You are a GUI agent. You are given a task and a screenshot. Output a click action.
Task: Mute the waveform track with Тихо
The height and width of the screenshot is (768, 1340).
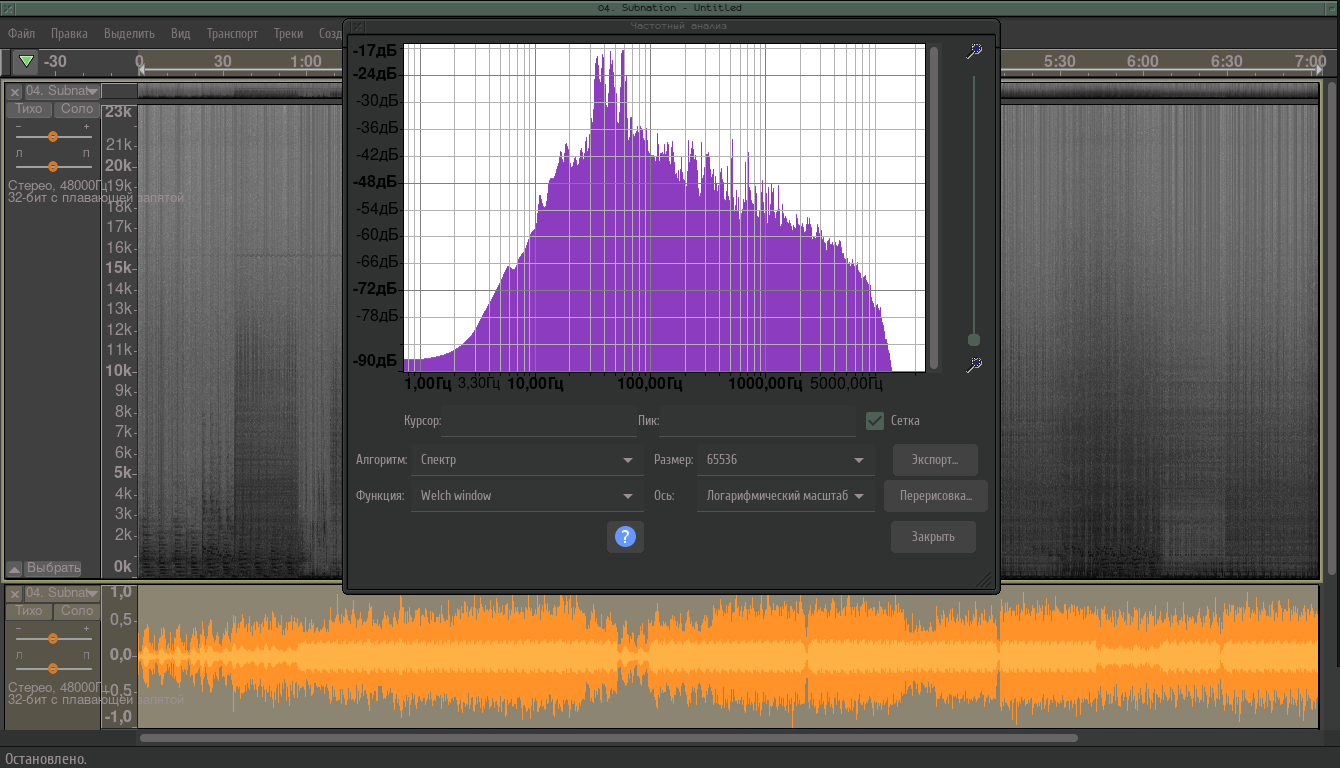[x=29, y=611]
